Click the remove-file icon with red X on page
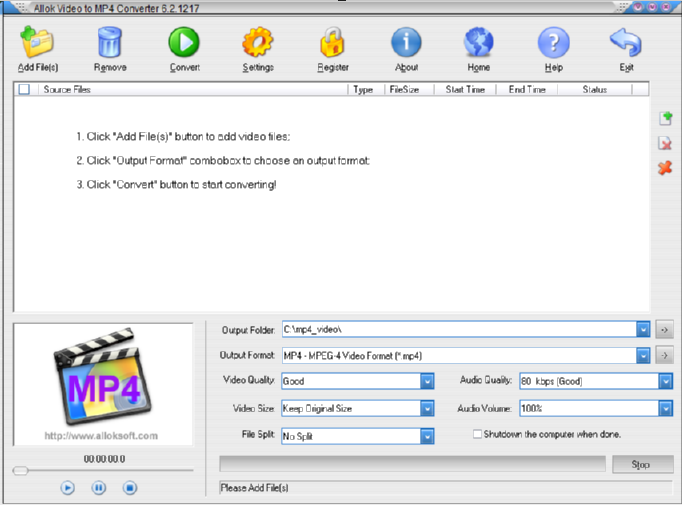 coord(665,143)
